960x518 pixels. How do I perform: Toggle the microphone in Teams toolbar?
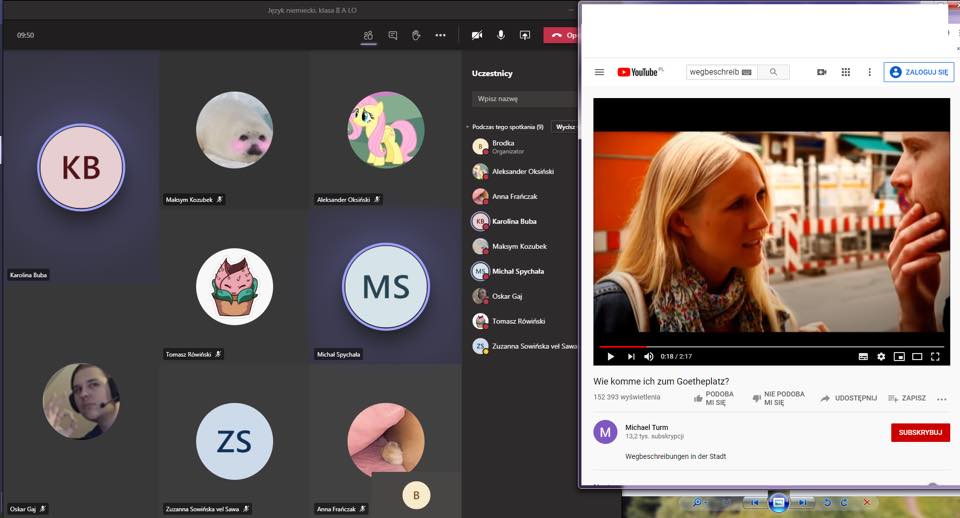point(500,35)
